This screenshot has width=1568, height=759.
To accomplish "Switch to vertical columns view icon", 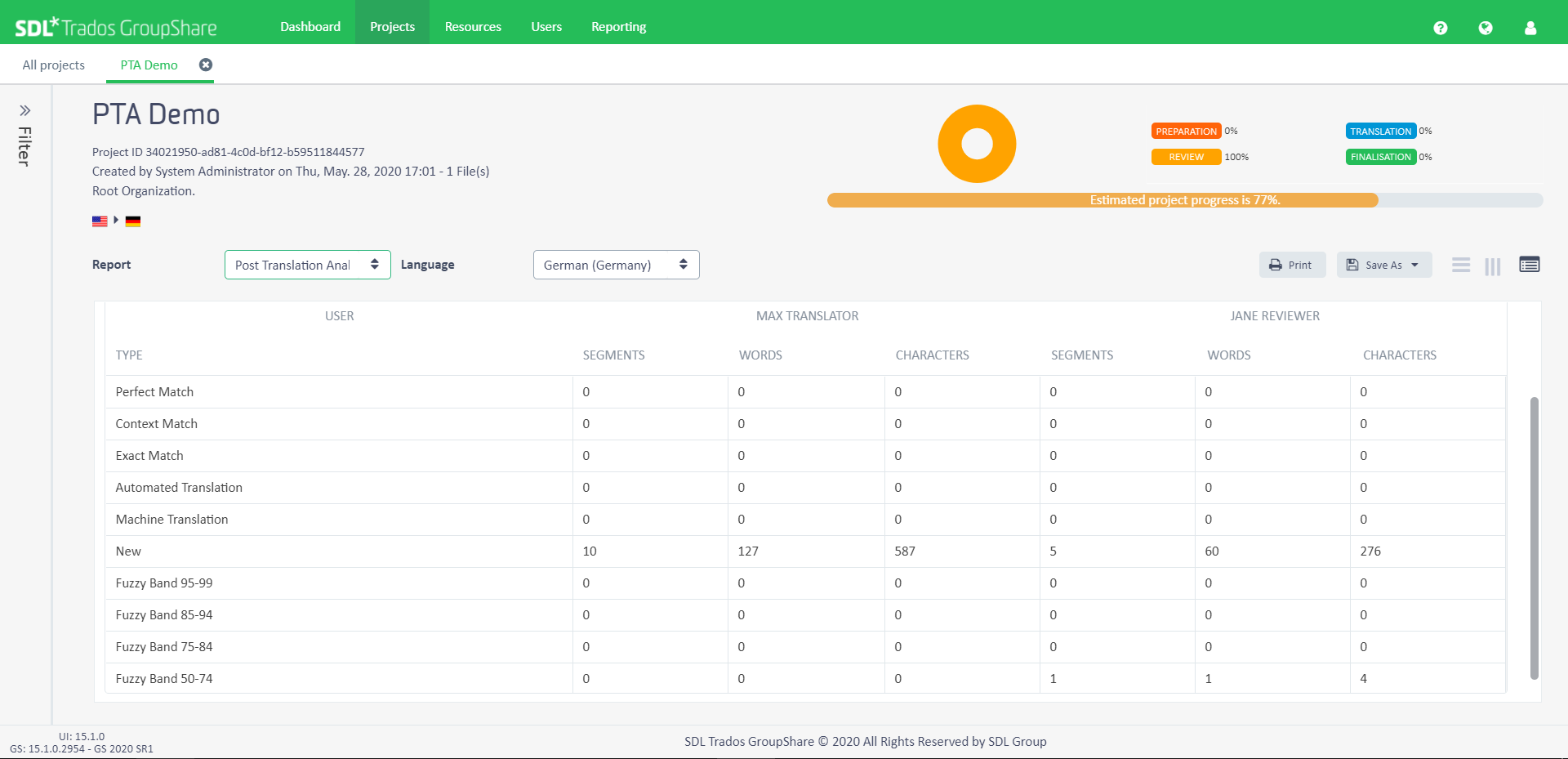I will (1492, 266).
